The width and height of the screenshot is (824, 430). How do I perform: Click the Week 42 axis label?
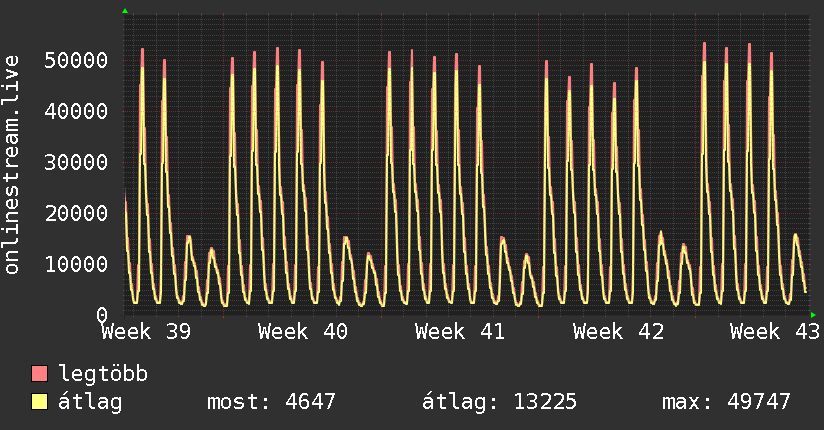tap(619, 332)
